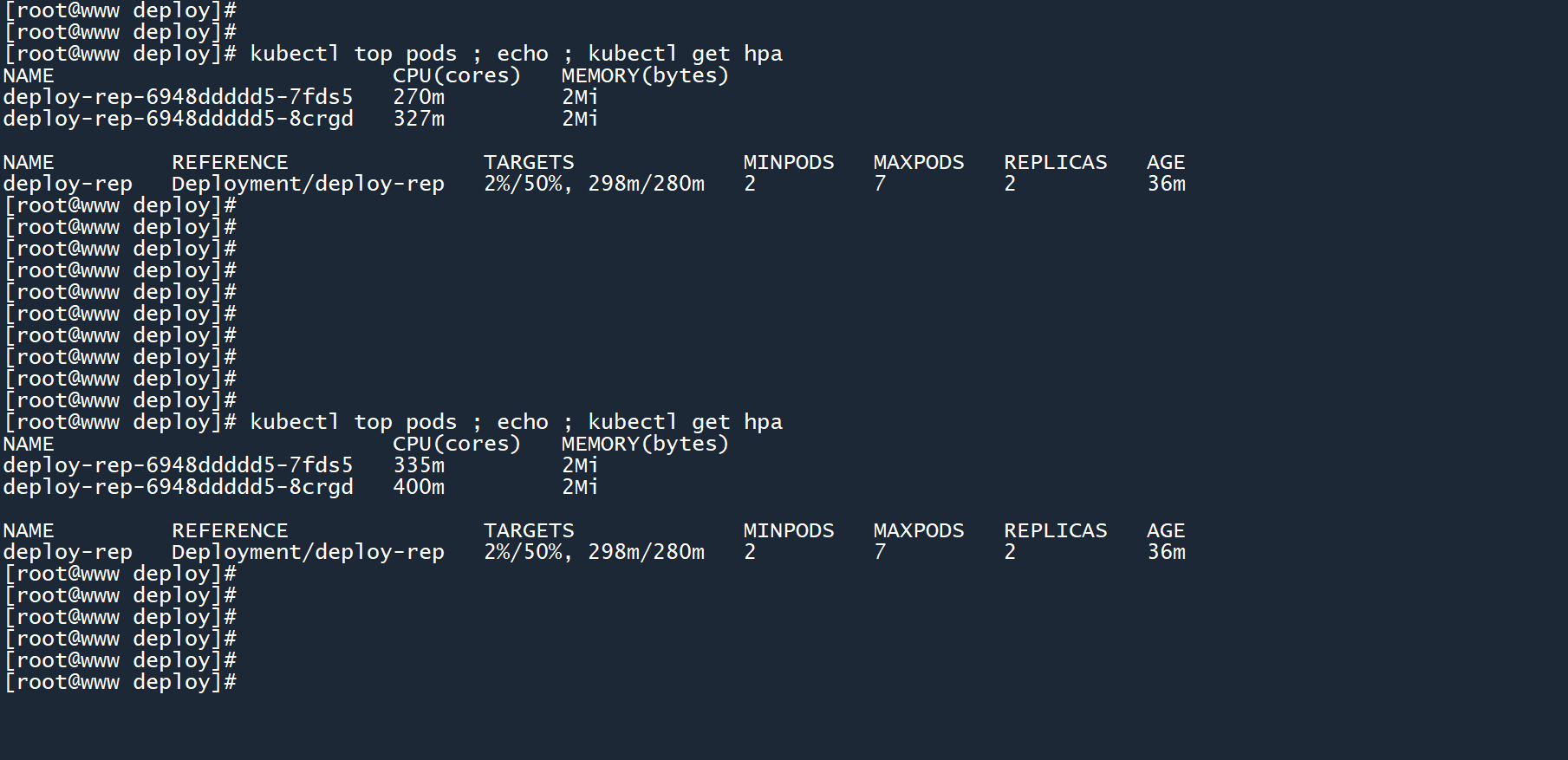Click the final empty shell prompt line
The width and height of the screenshot is (1568, 760).
point(120,682)
